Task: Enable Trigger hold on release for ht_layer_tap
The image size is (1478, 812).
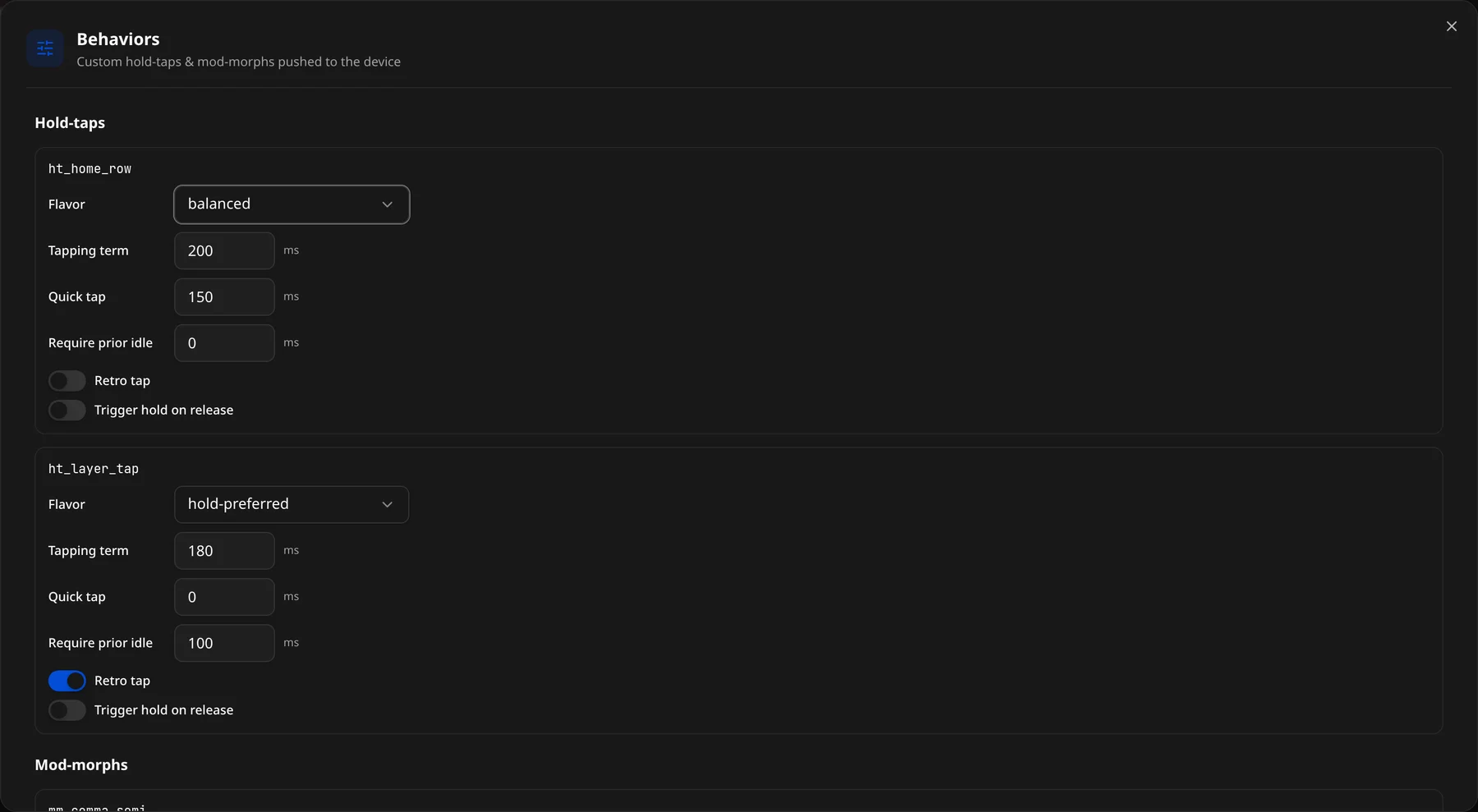Action: (67, 710)
